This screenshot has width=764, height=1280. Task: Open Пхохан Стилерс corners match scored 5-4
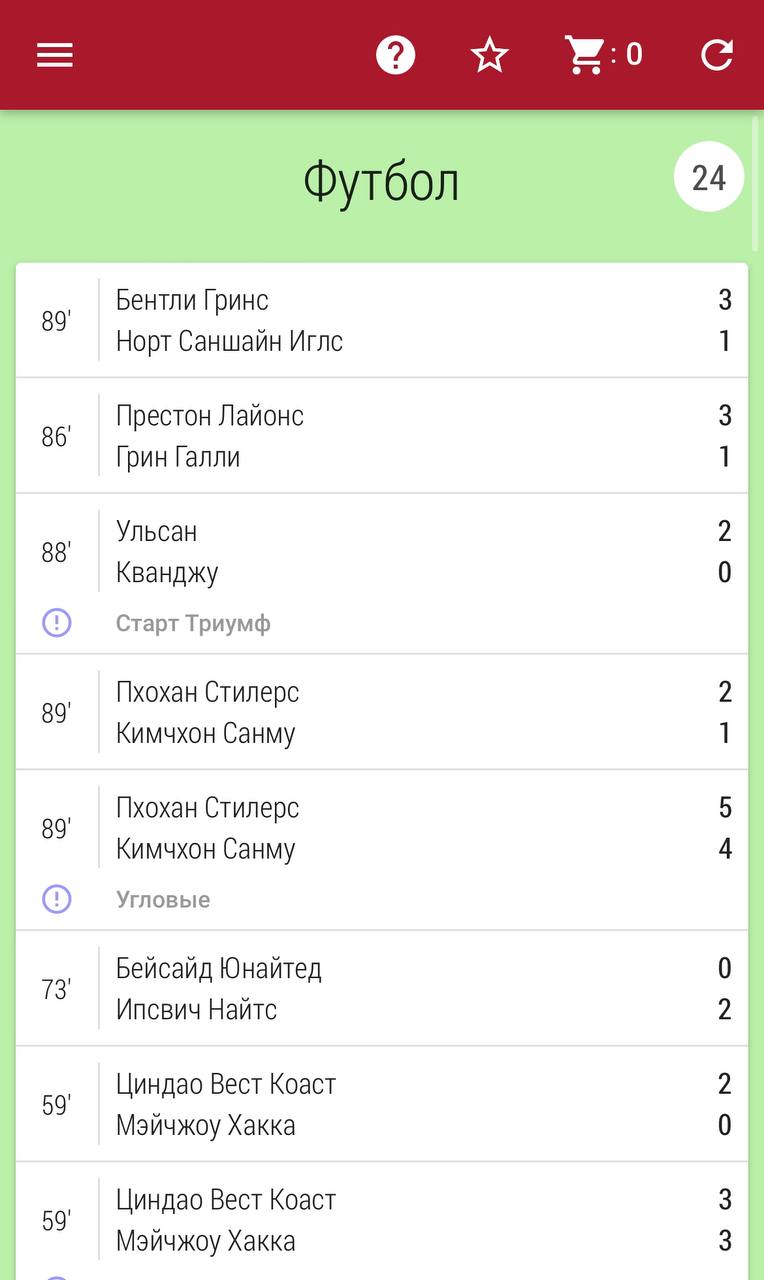(x=382, y=850)
